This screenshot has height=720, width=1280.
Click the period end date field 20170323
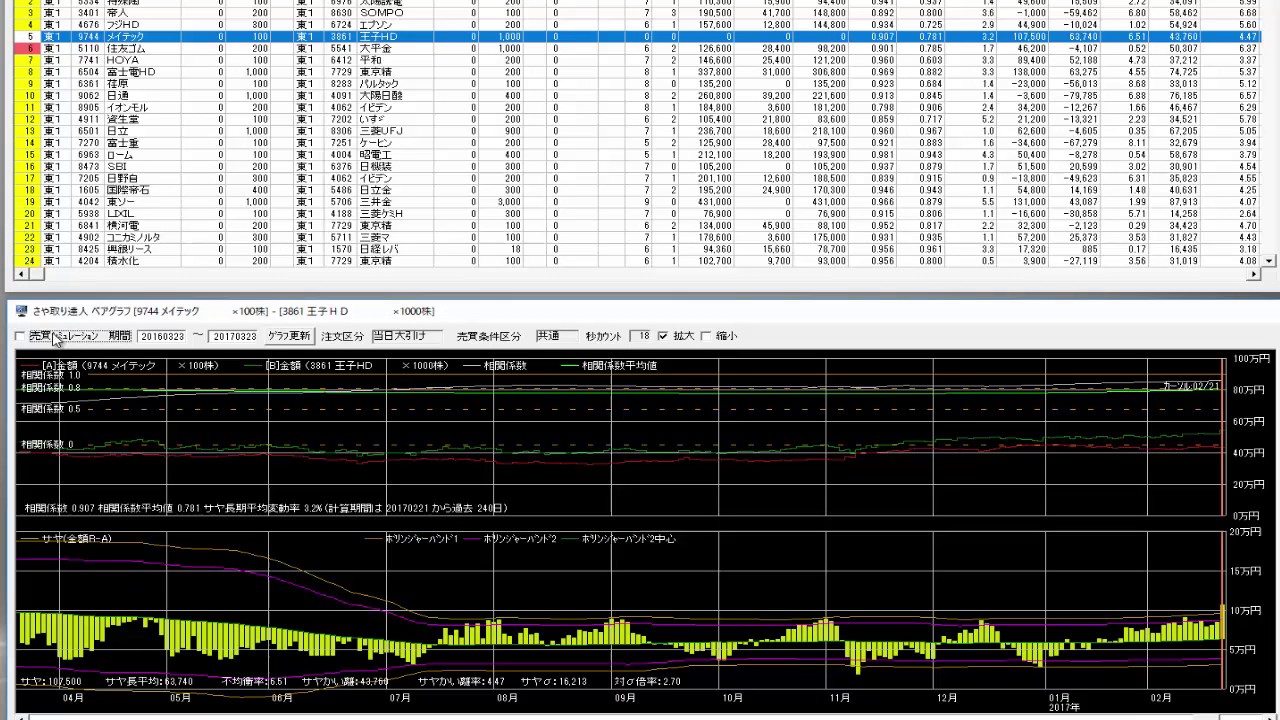tap(233, 337)
